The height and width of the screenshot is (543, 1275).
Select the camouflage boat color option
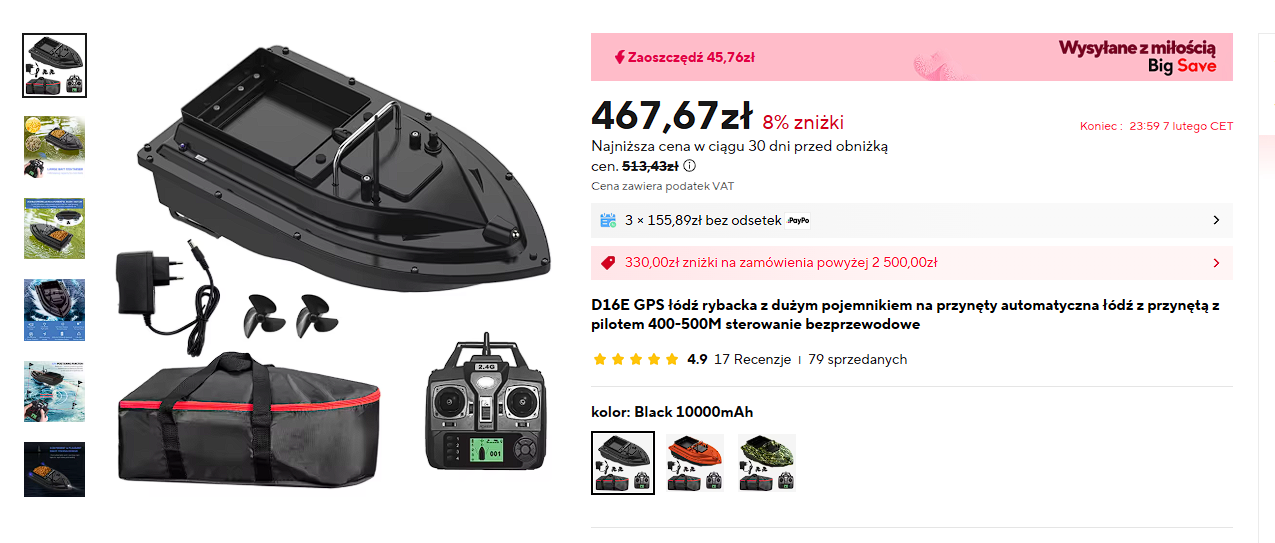coord(767,463)
